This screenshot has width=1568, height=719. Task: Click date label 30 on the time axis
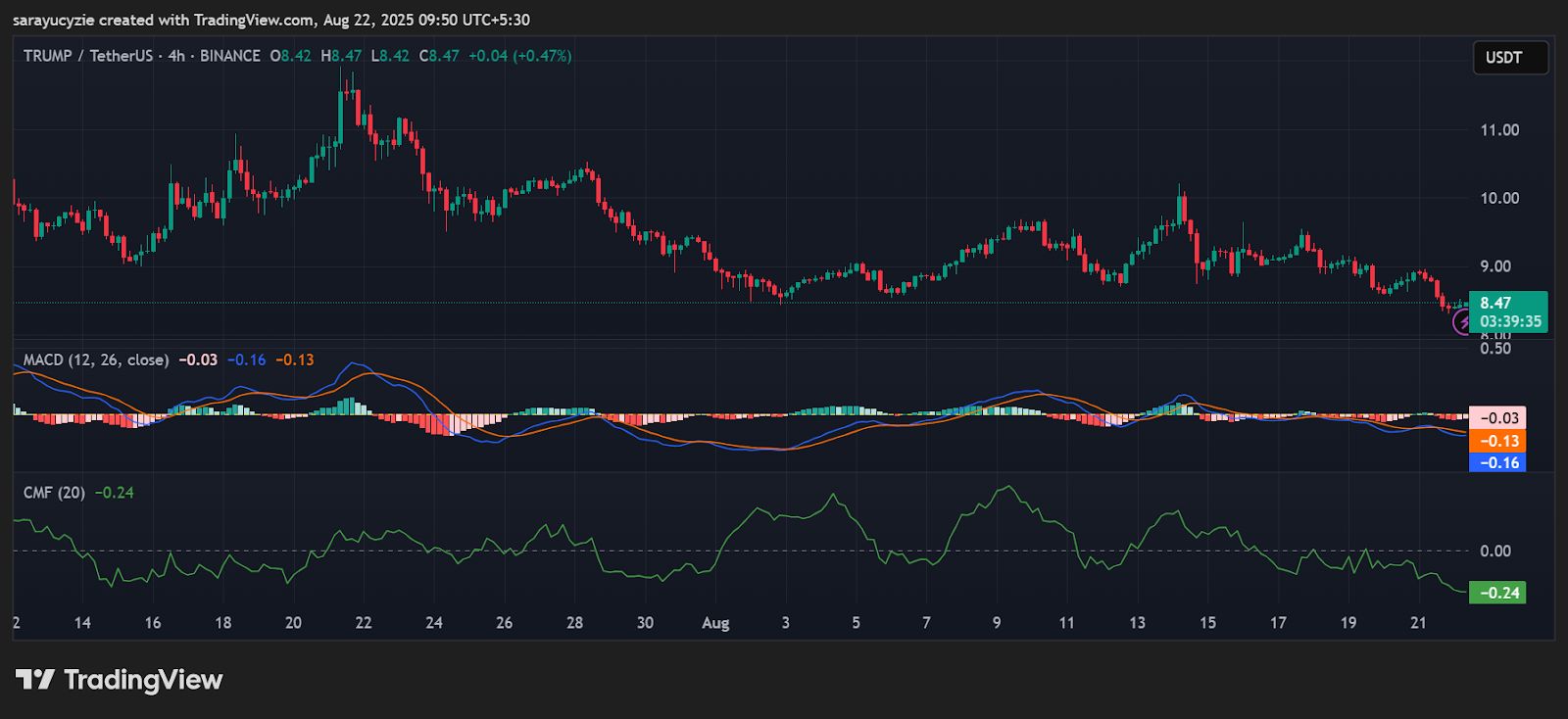coord(645,623)
